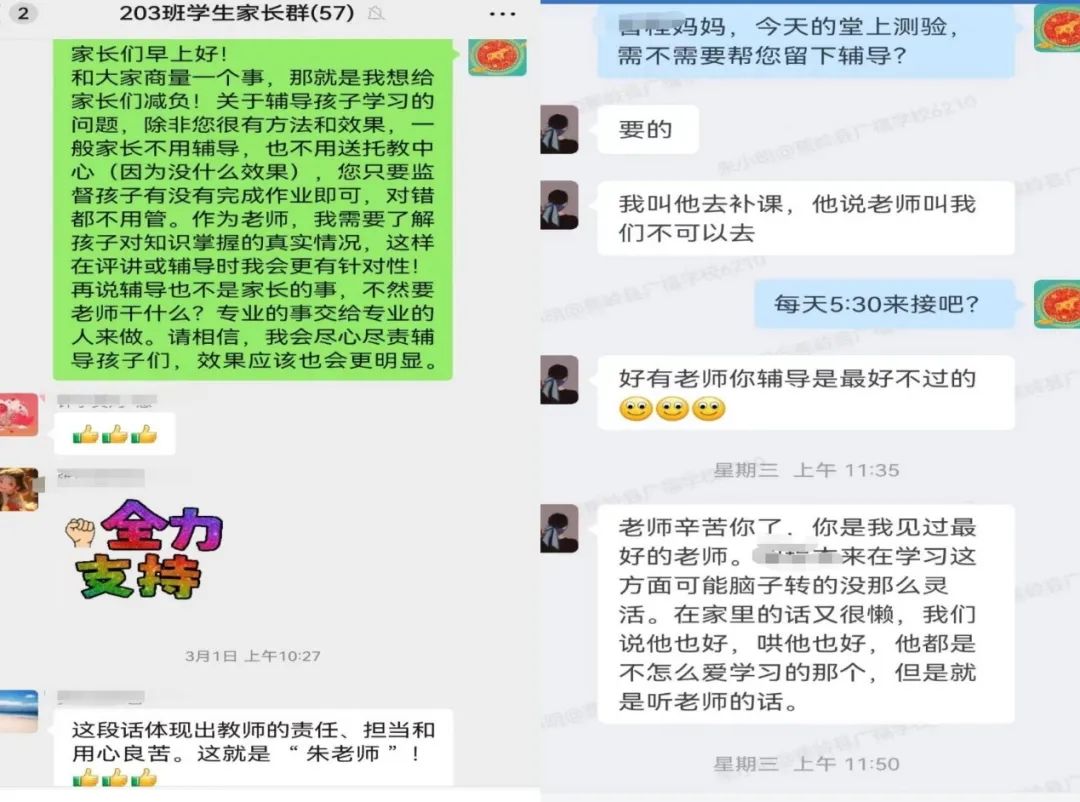Tap teacher avatar beside 每天5:30来接吧 message

coord(1057,304)
